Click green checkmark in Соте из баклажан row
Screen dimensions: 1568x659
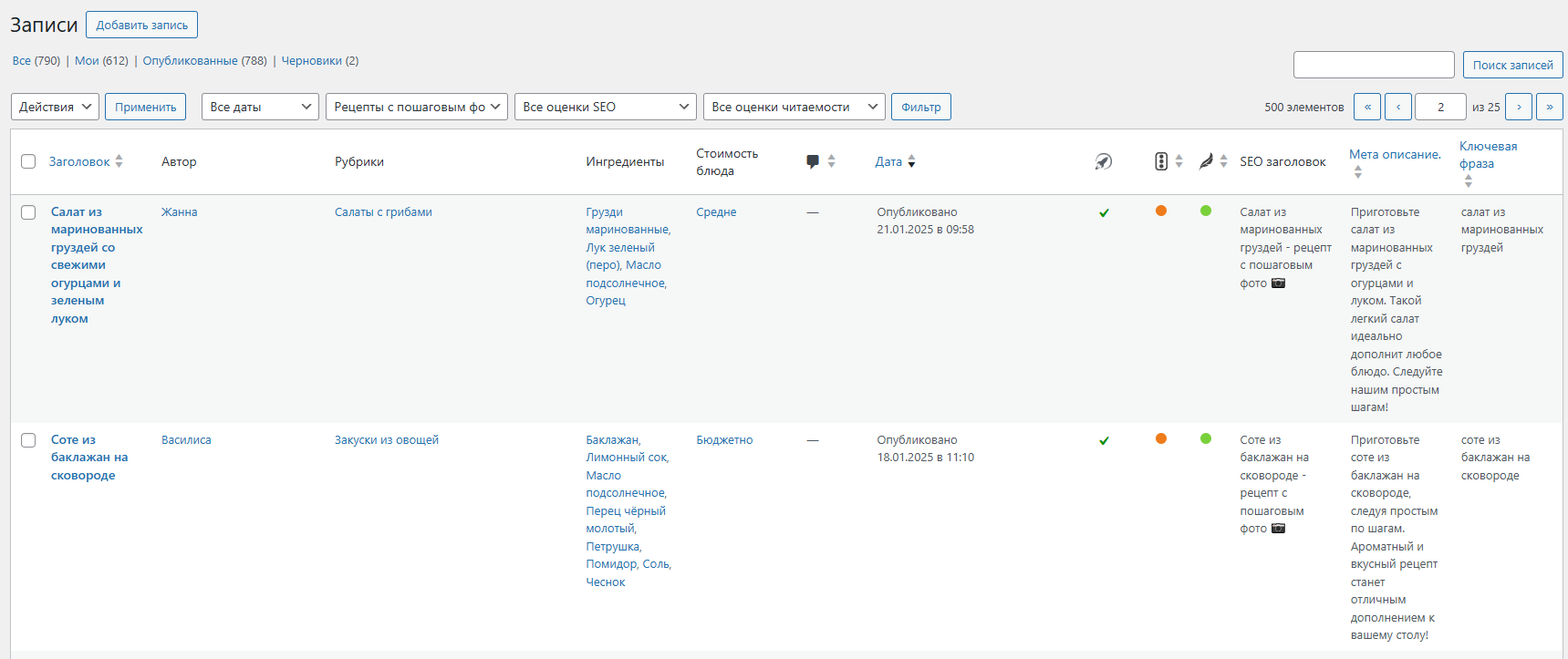click(1104, 440)
